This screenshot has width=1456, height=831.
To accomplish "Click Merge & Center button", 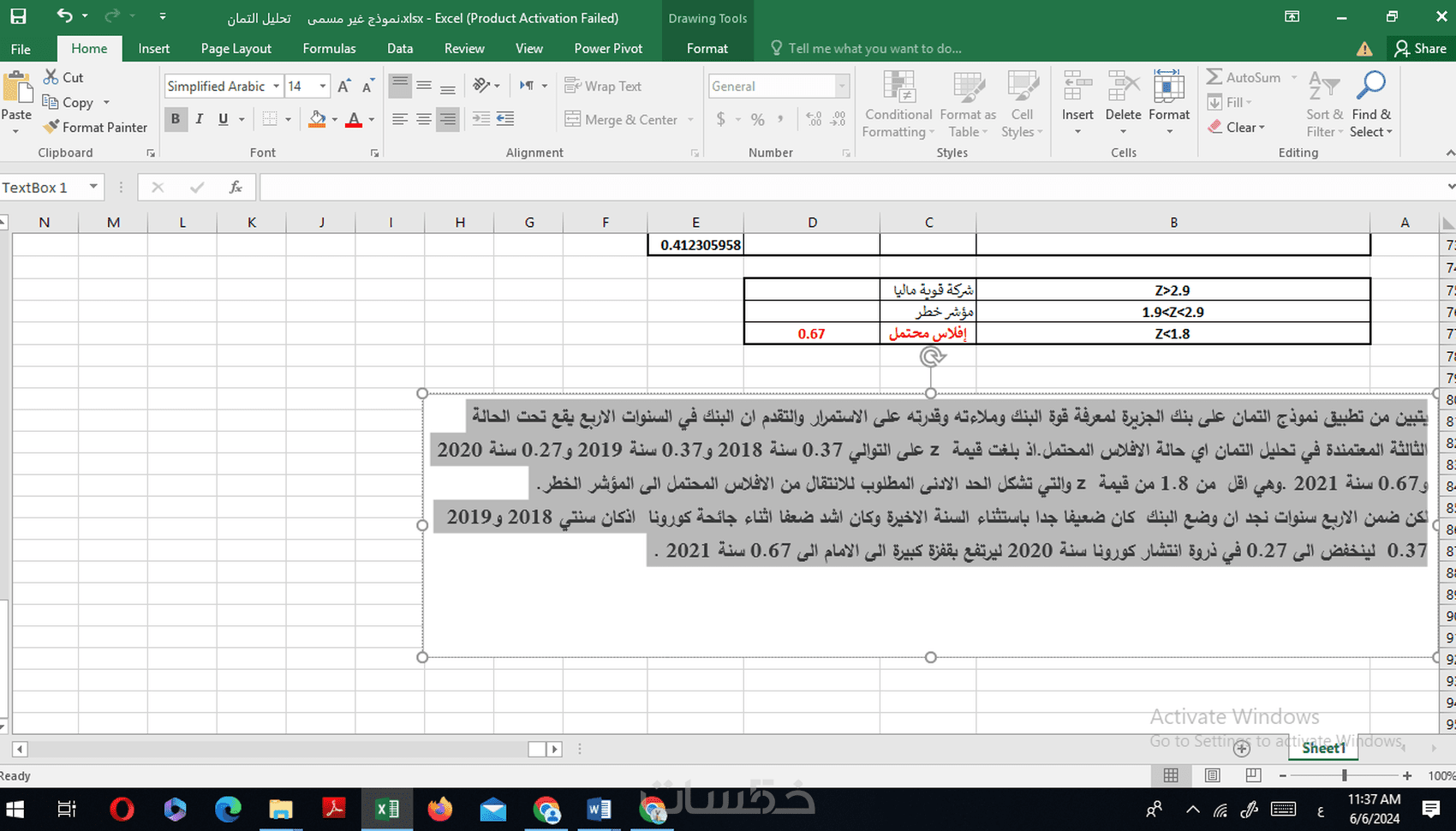I will click(x=621, y=119).
